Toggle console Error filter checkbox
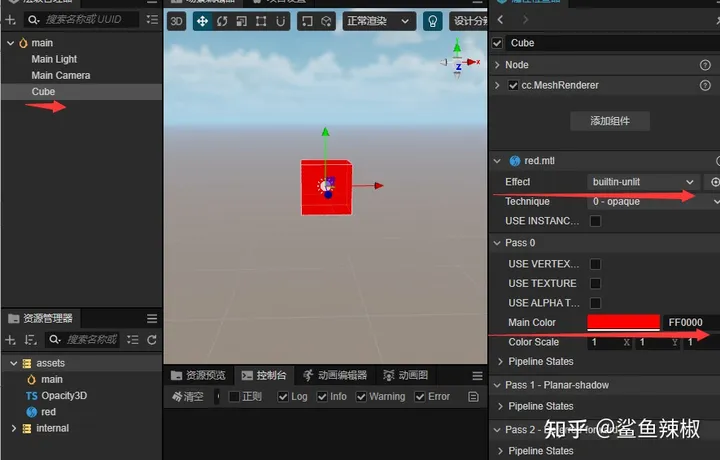 pos(420,397)
